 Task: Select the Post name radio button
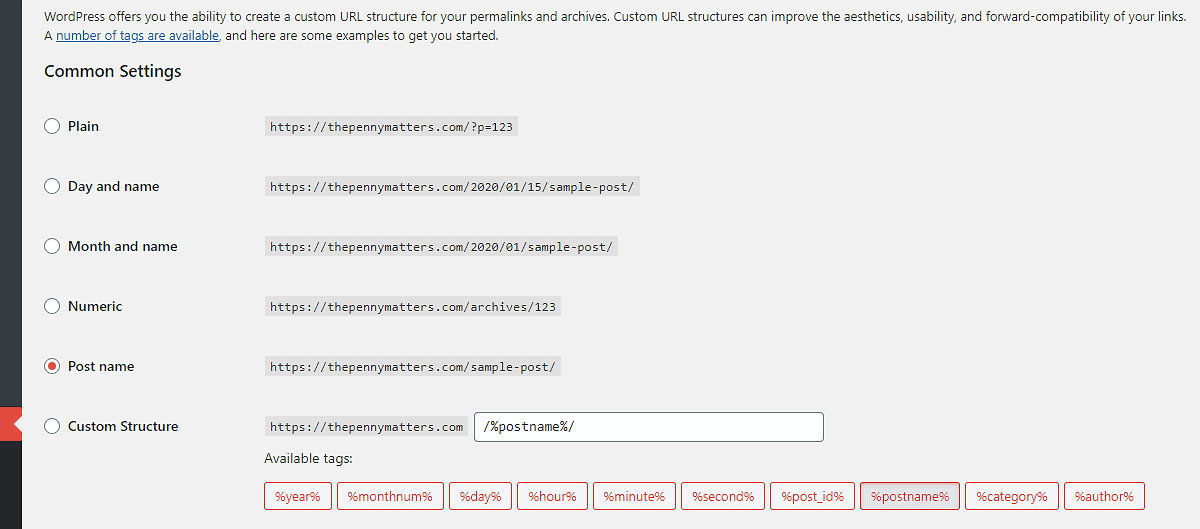tap(52, 366)
